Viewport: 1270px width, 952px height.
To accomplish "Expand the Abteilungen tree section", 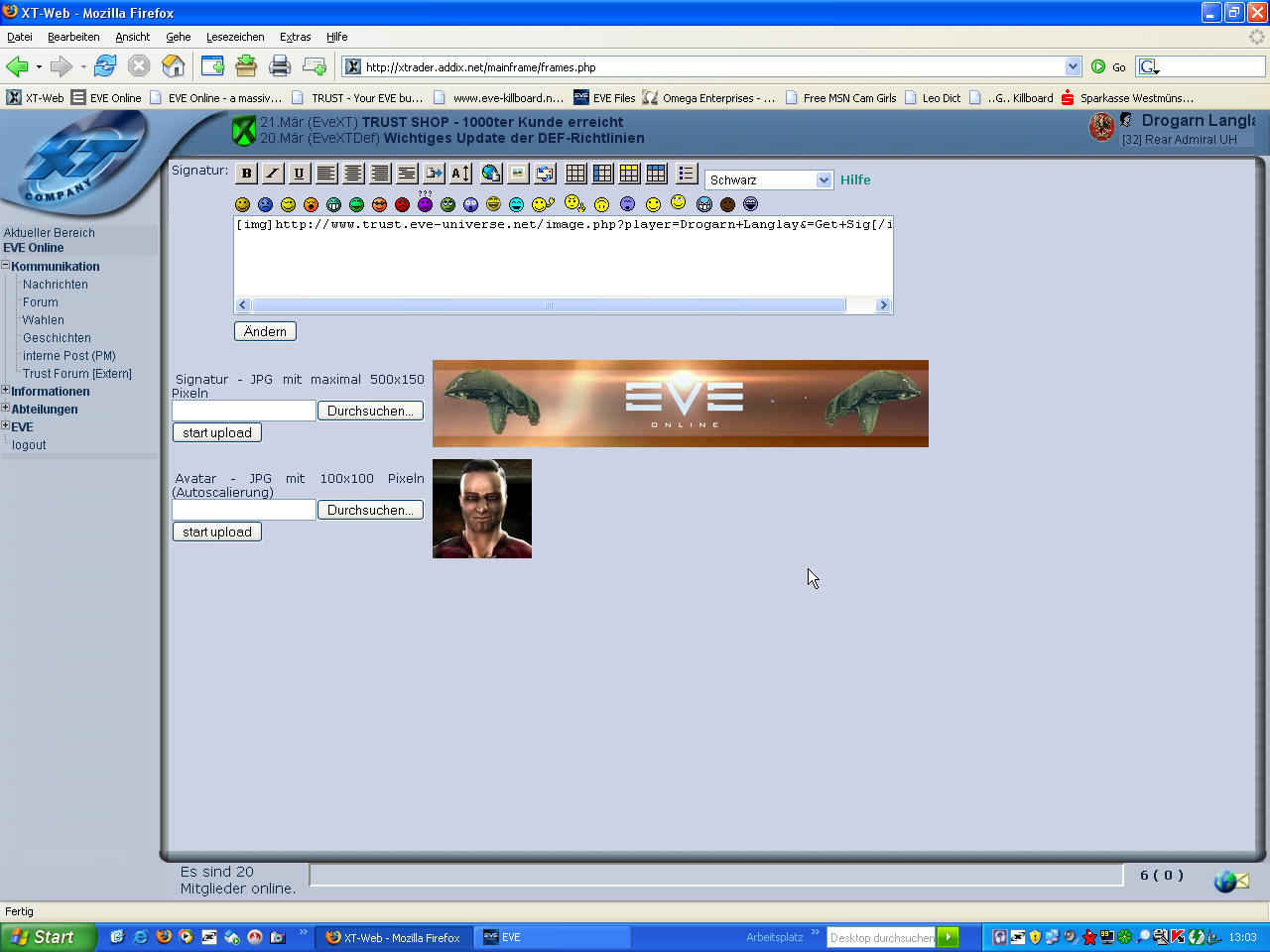I will [x=6, y=408].
